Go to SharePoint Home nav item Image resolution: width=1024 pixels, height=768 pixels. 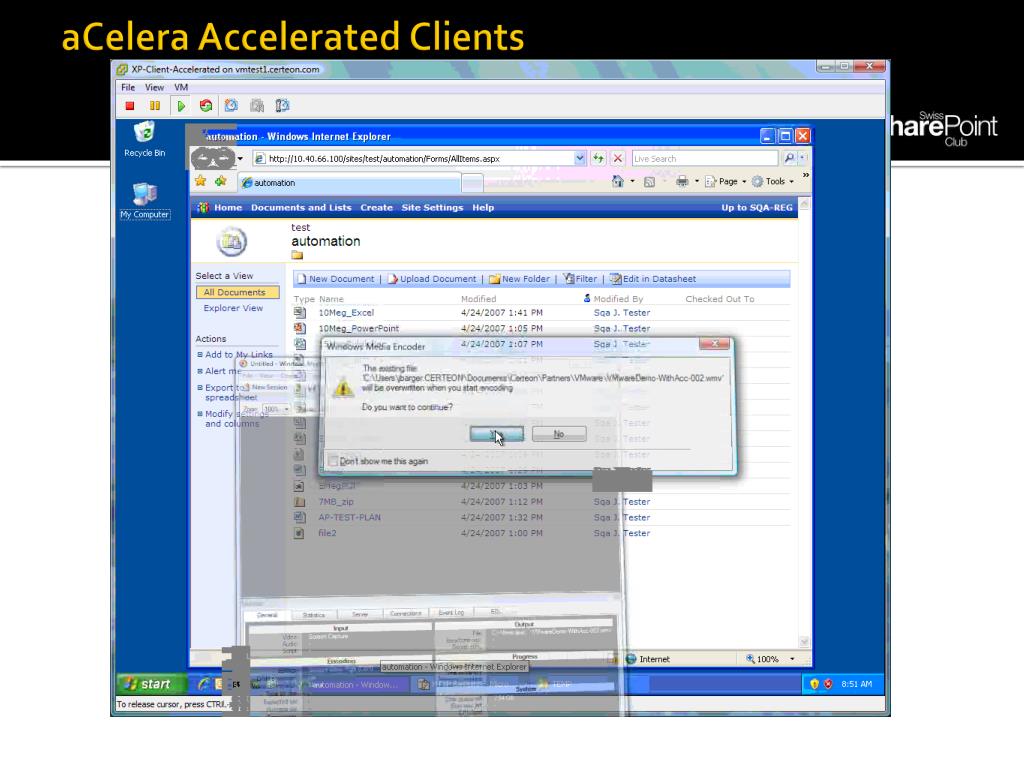click(228, 208)
